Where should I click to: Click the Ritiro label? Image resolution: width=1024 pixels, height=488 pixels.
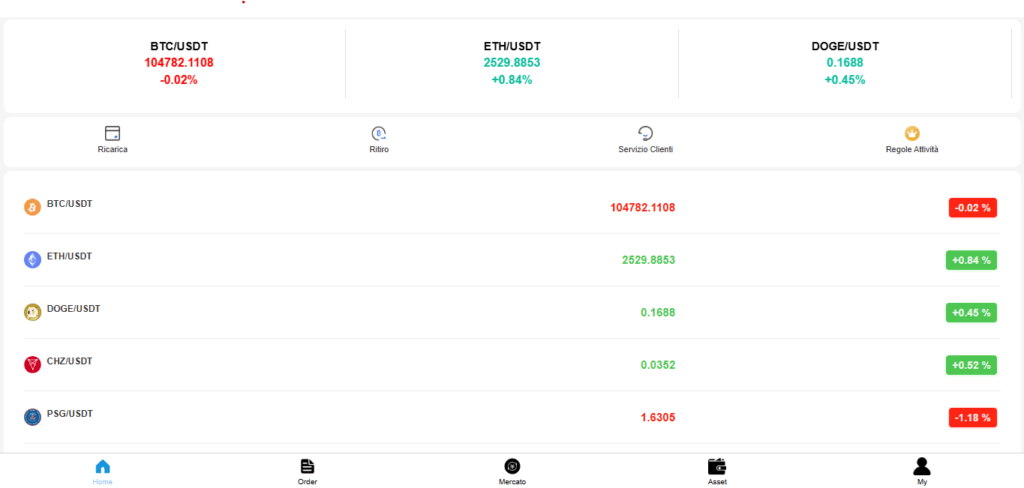(x=379, y=150)
